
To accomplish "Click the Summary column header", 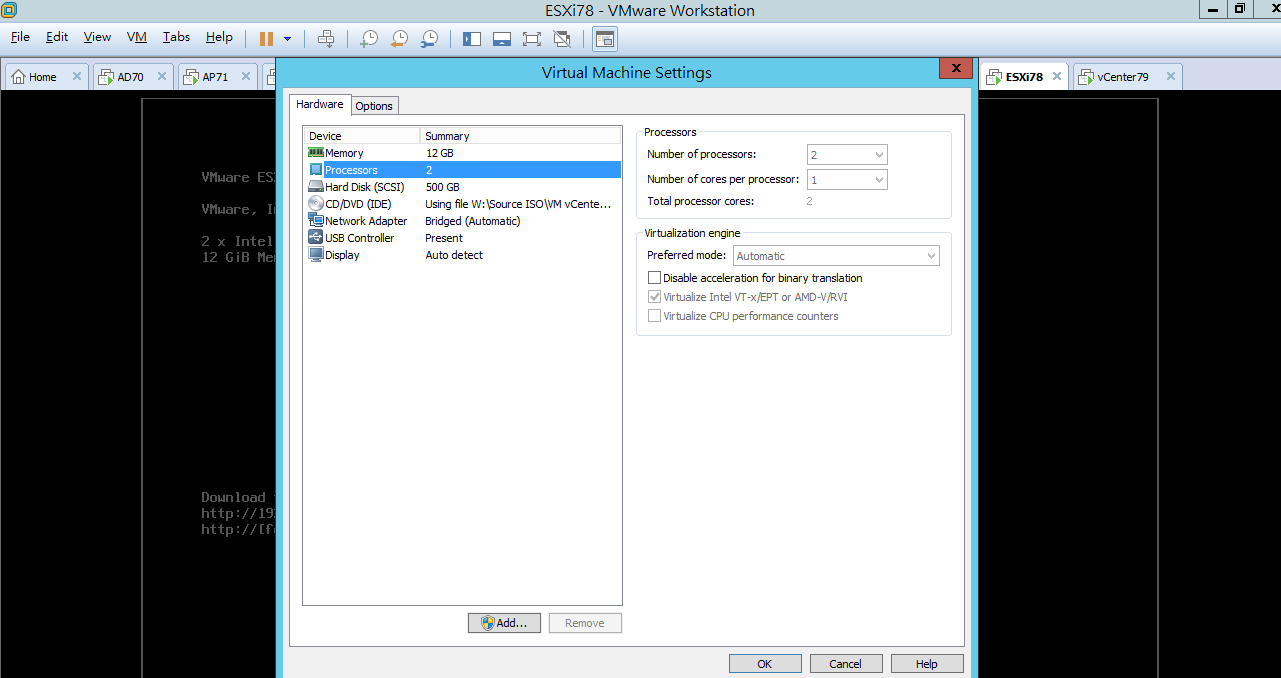I will click(521, 136).
